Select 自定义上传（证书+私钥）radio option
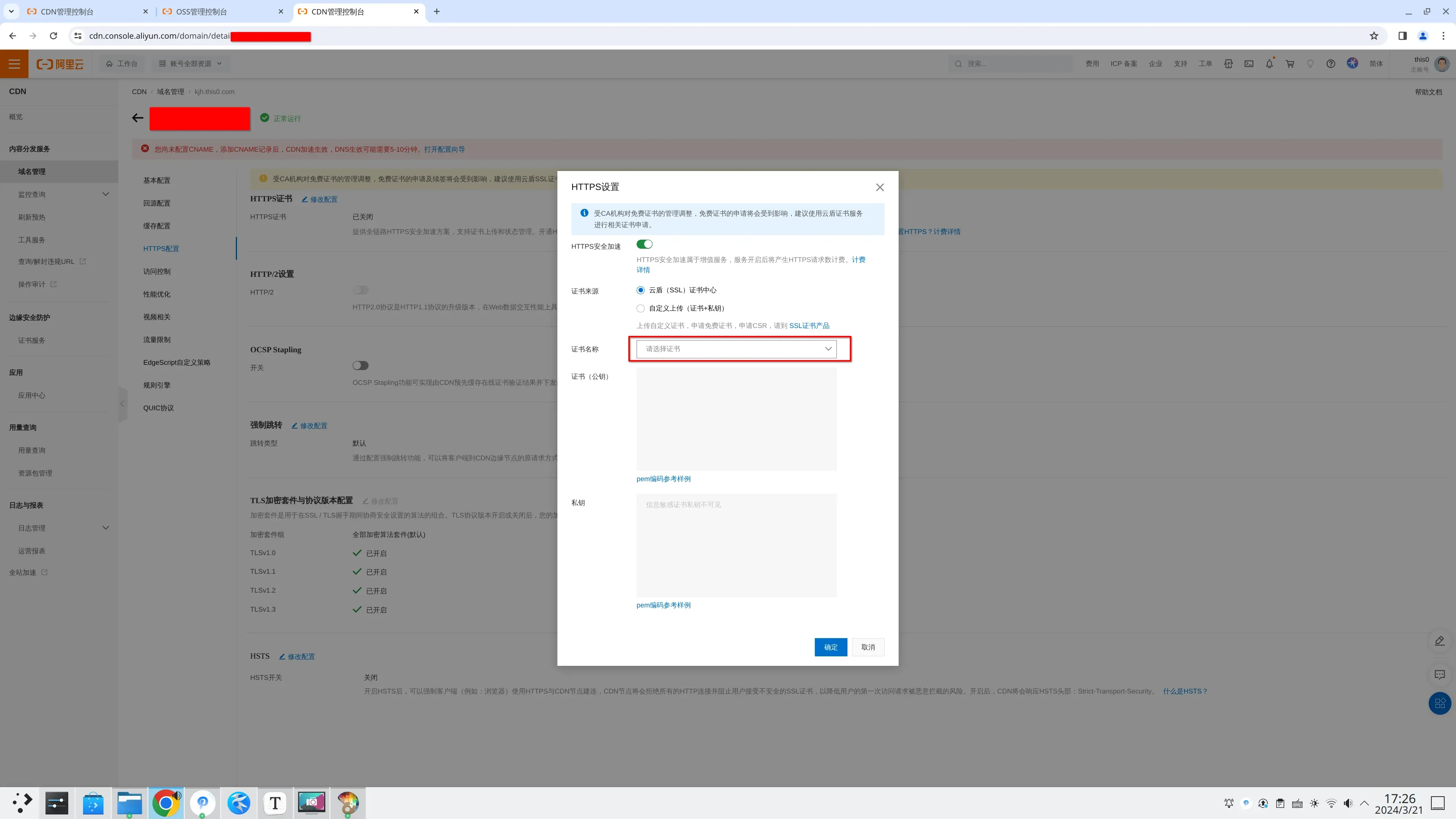This screenshot has height=819, width=1456. click(640, 308)
